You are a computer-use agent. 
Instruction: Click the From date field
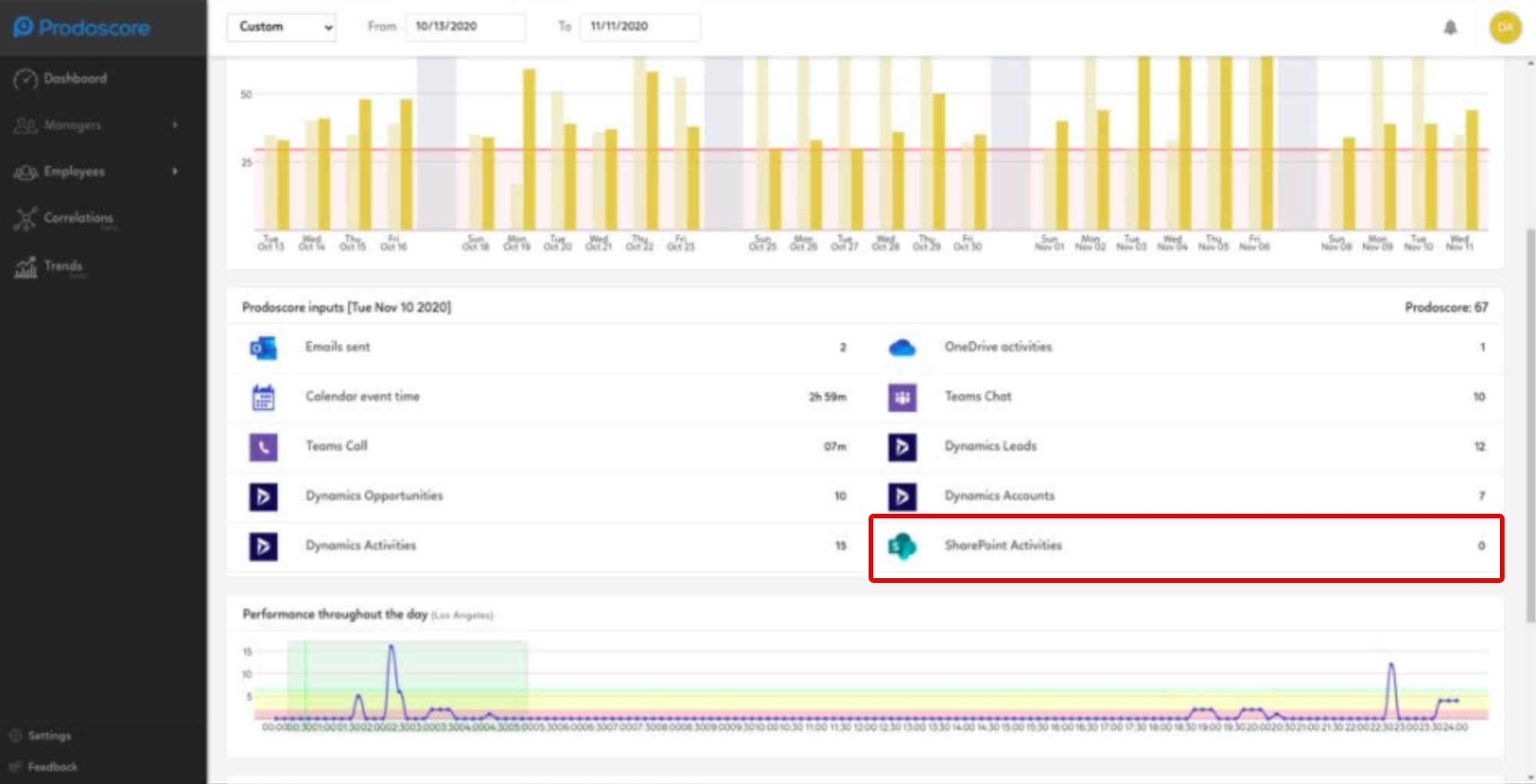(x=465, y=26)
